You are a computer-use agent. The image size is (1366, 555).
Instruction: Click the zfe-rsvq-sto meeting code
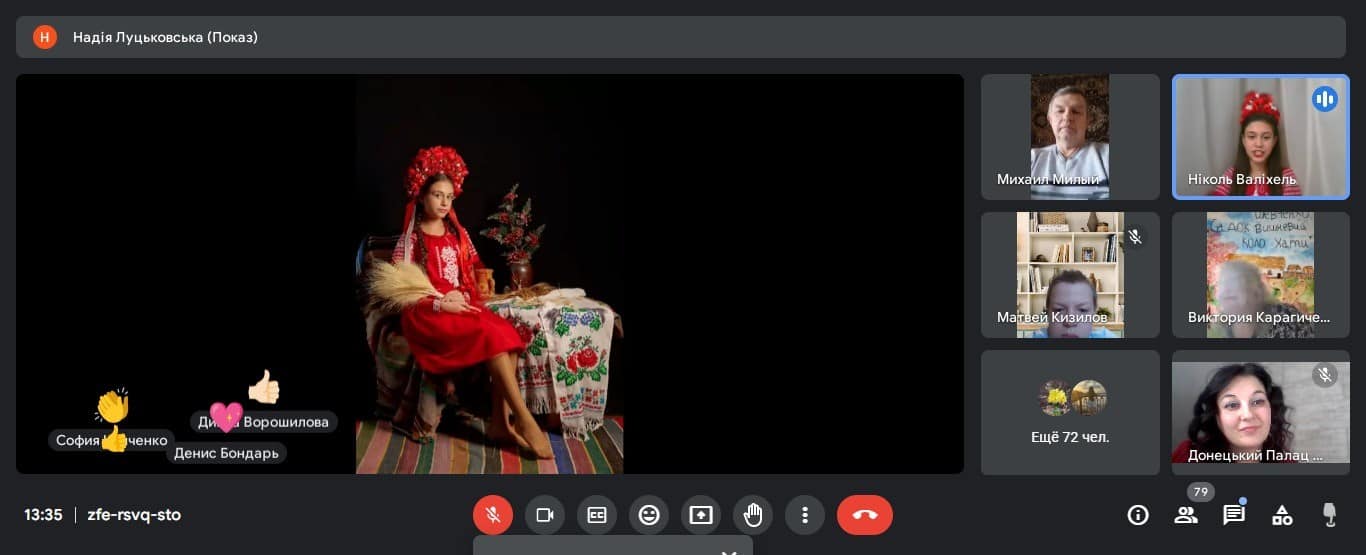pyautogui.click(x=134, y=515)
